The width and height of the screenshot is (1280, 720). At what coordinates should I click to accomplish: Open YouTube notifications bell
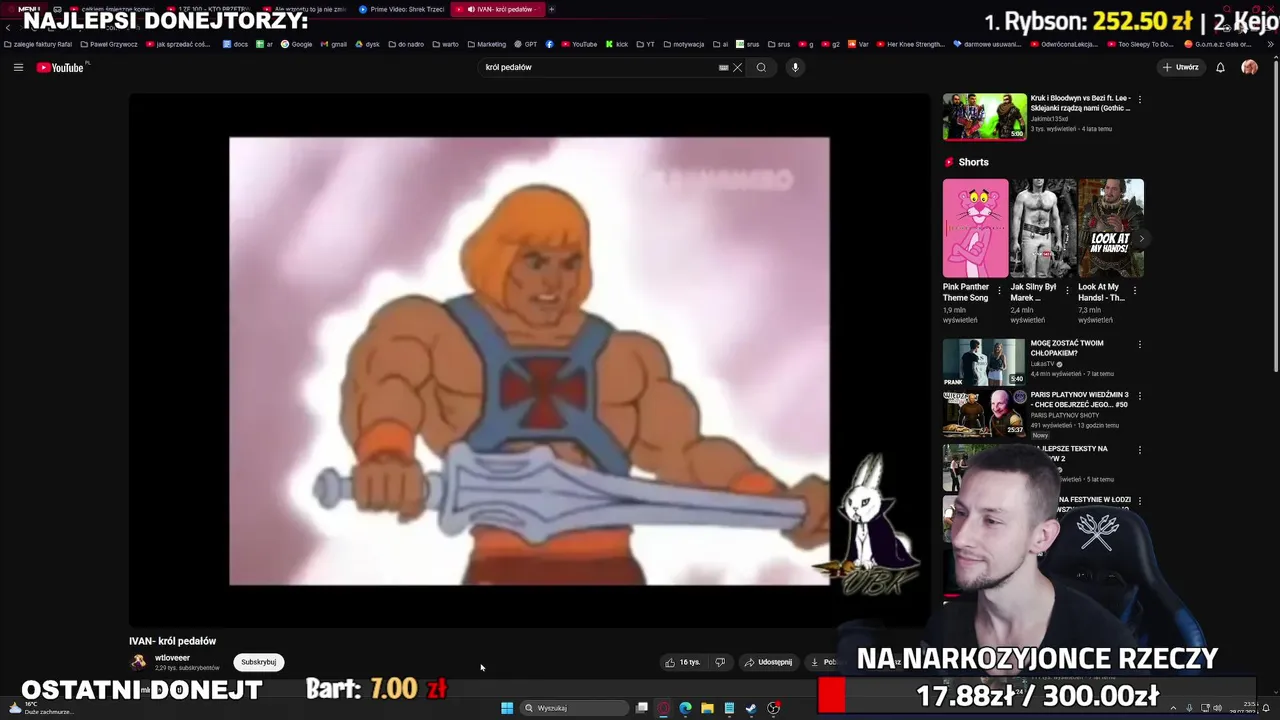click(1220, 67)
